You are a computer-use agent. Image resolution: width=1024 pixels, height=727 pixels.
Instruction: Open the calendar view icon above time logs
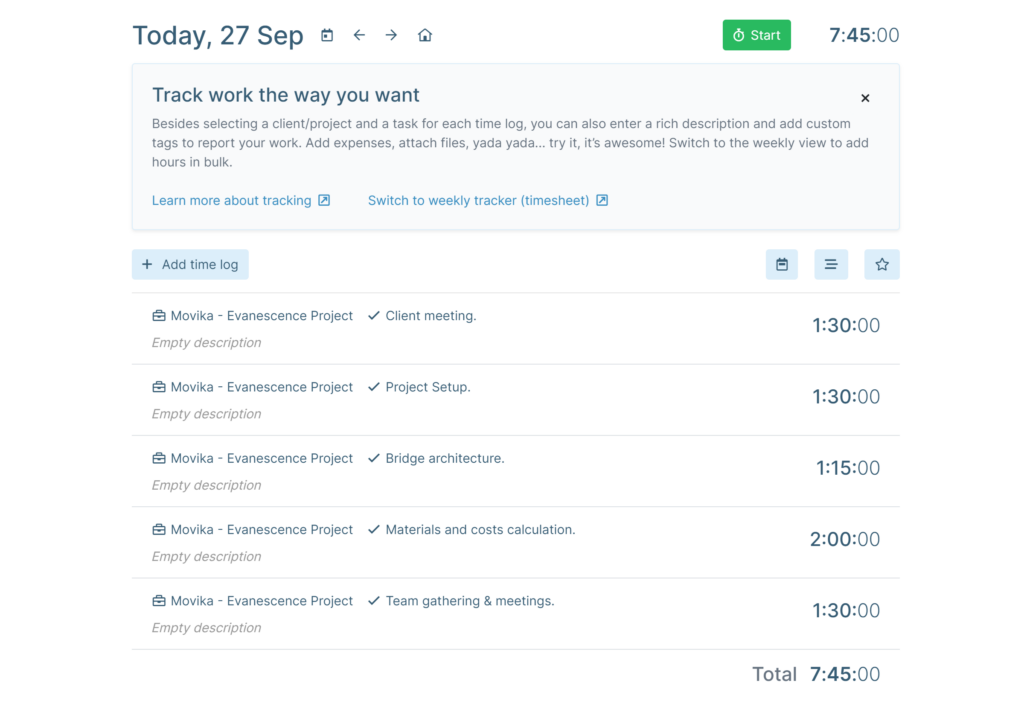(781, 264)
